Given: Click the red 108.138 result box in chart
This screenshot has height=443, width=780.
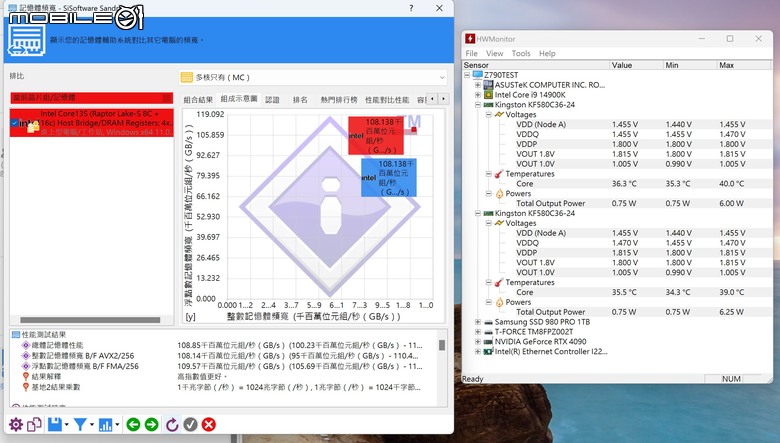Looking at the screenshot, I should [376, 136].
